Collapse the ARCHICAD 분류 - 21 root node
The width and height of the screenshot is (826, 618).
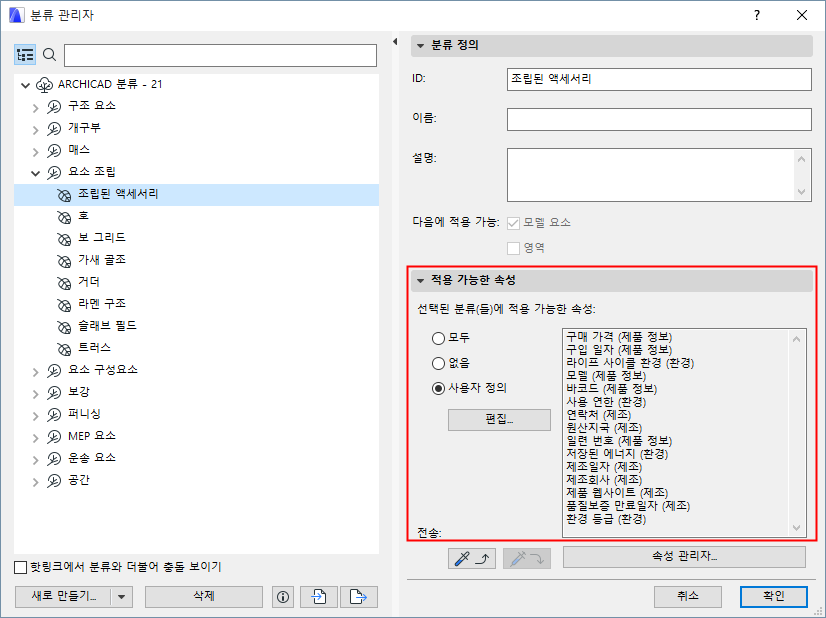[25, 85]
